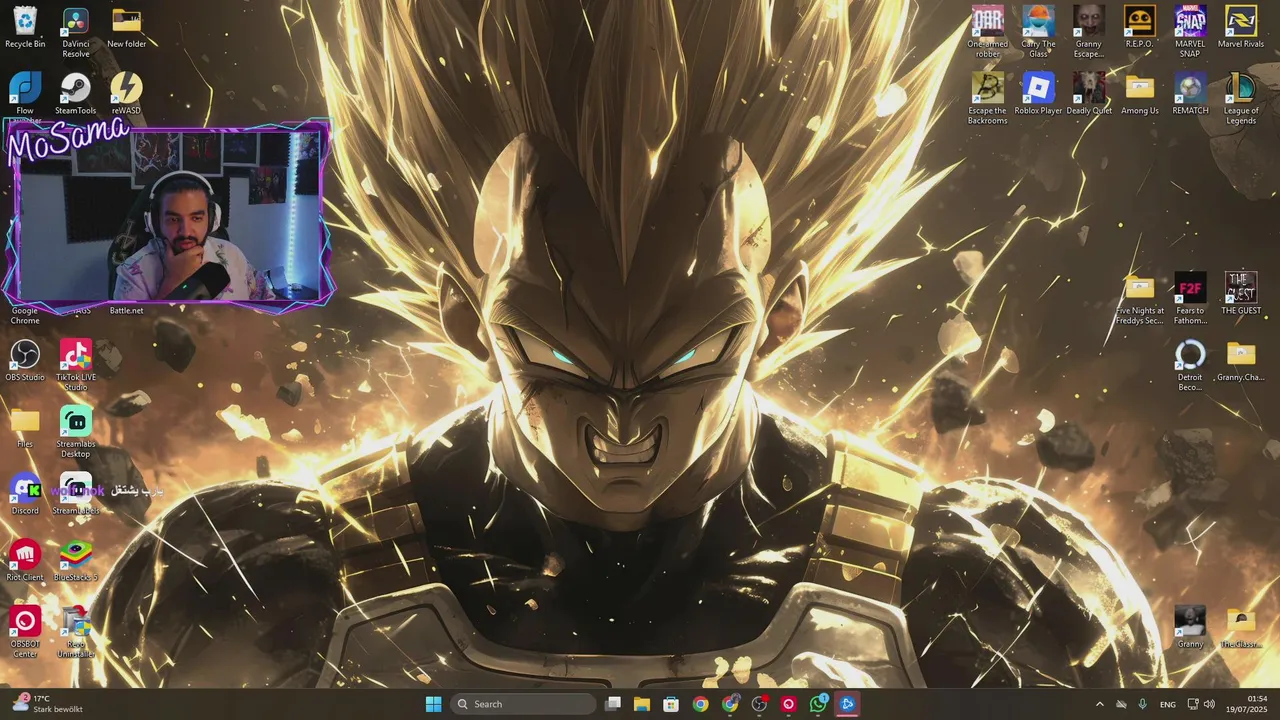This screenshot has height=720, width=1280.
Task: Open the OBSBOT Center desktop shortcut
Action: (25, 632)
